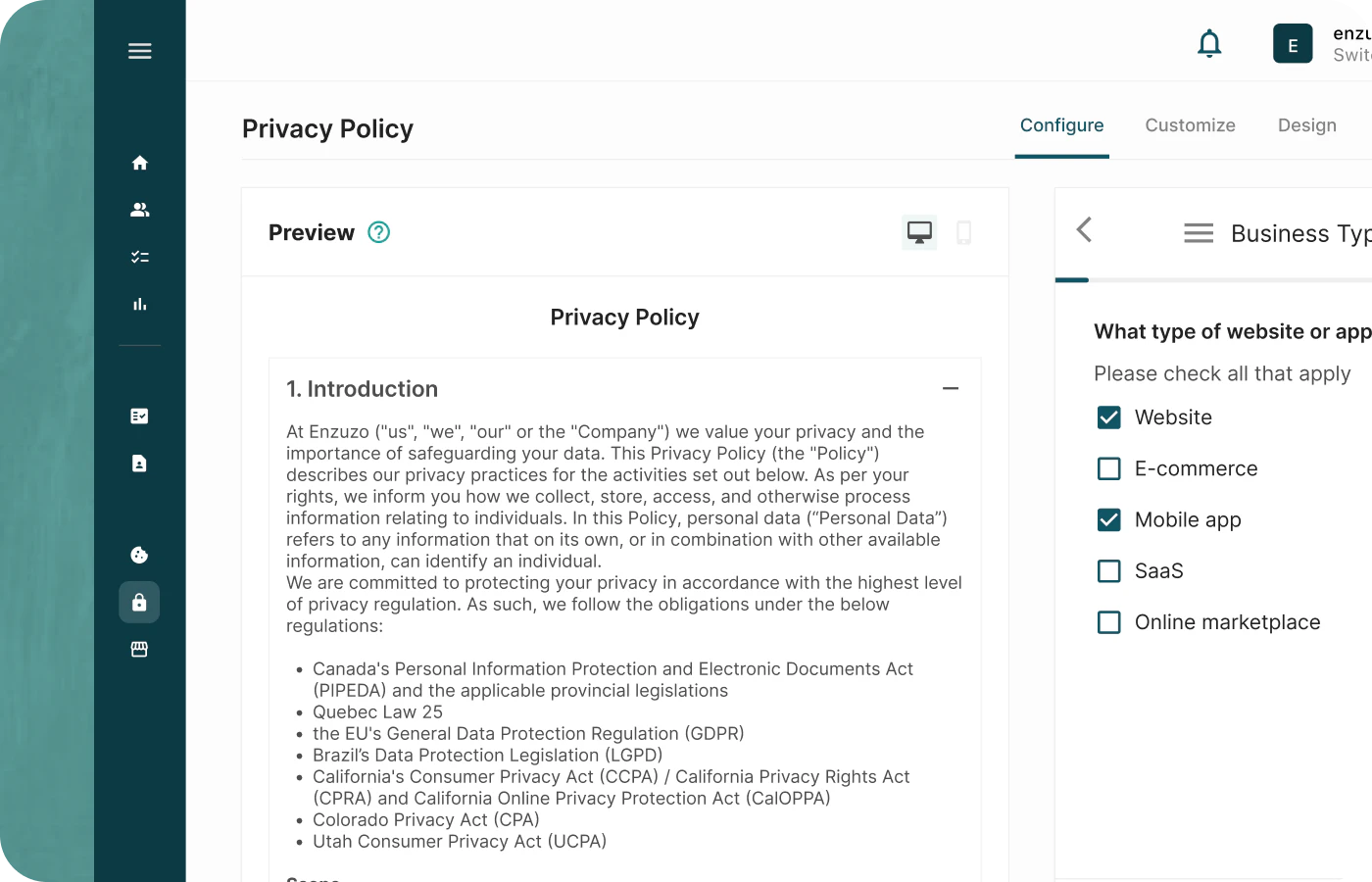Check the E-commerce checkbox
The width and height of the screenshot is (1372, 882).
click(x=1108, y=468)
